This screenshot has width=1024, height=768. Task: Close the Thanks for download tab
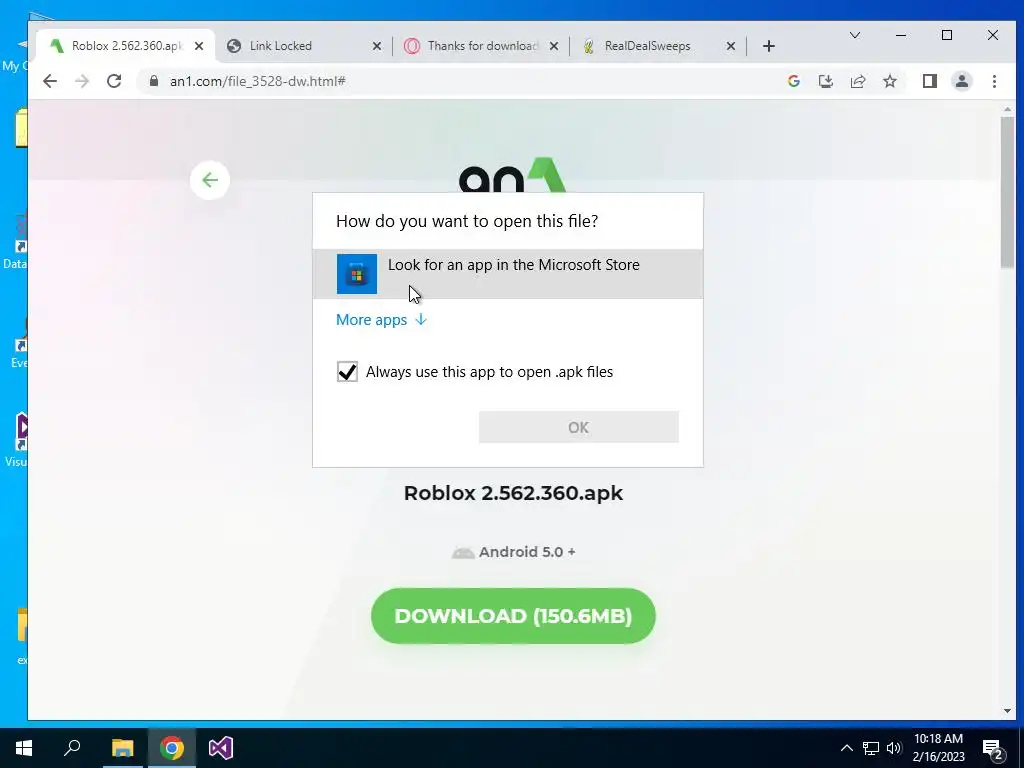554,46
